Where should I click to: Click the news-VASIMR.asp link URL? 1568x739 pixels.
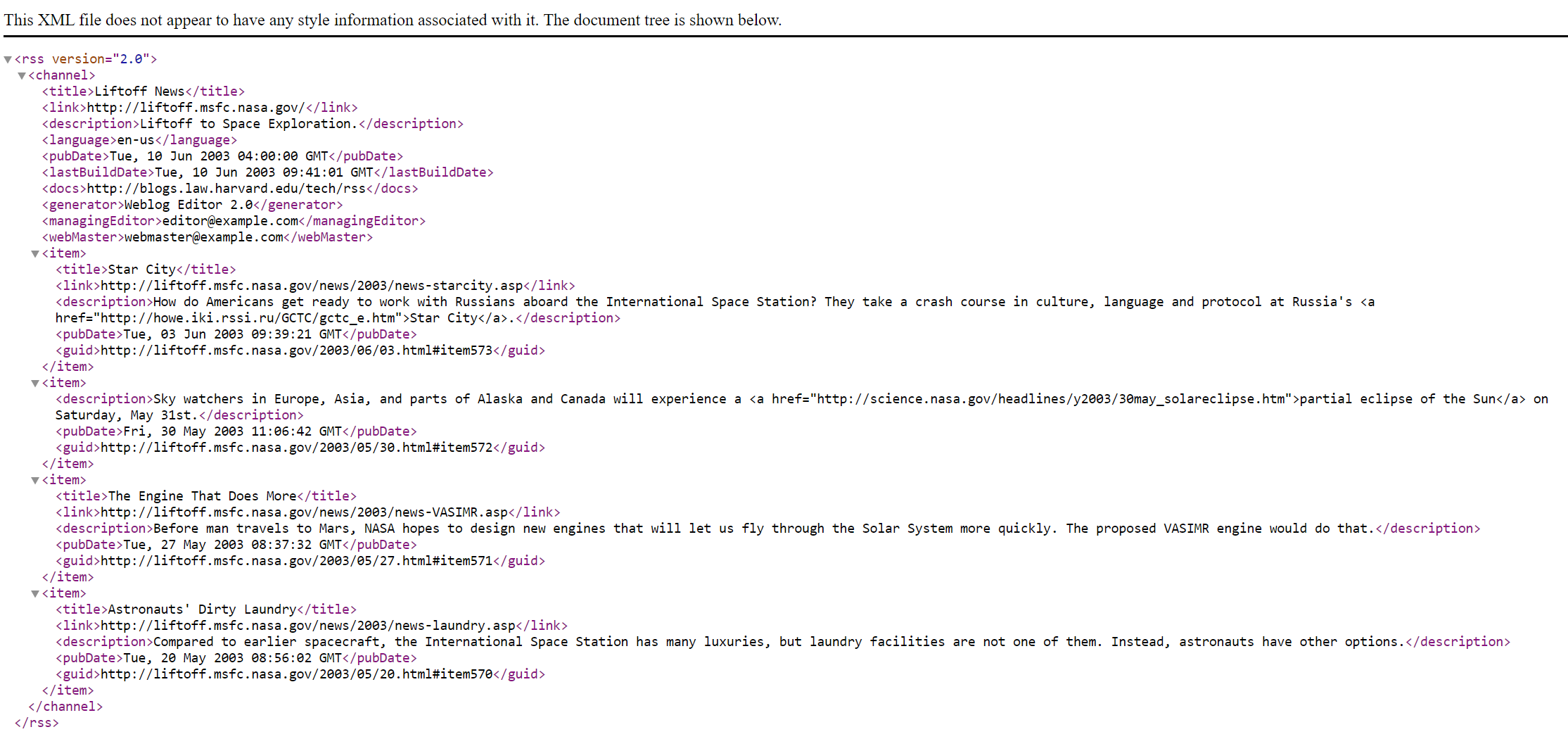[x=304, y=512]
